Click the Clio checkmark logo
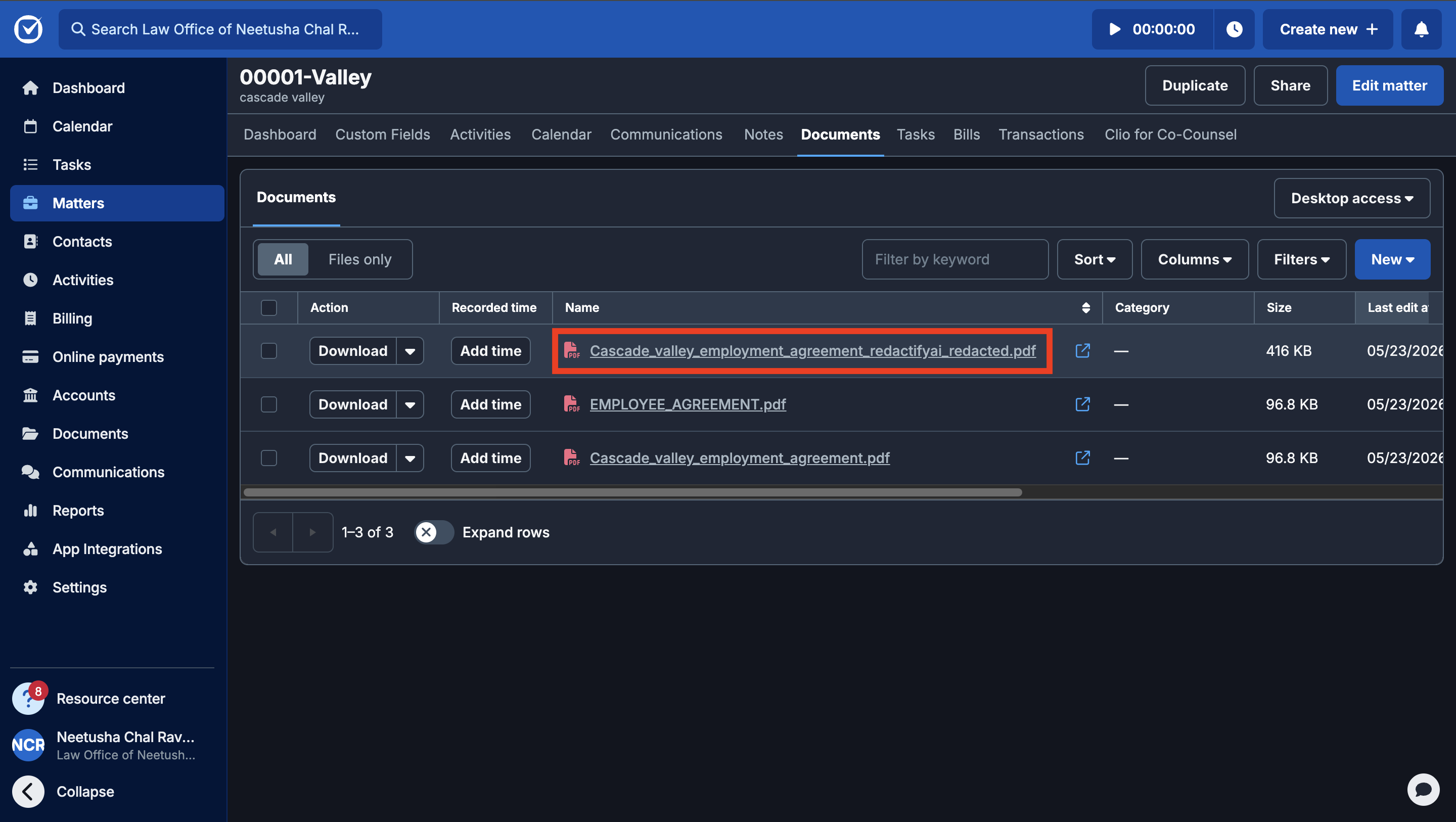The image size is (1456, 822). (x=28, y=29)
